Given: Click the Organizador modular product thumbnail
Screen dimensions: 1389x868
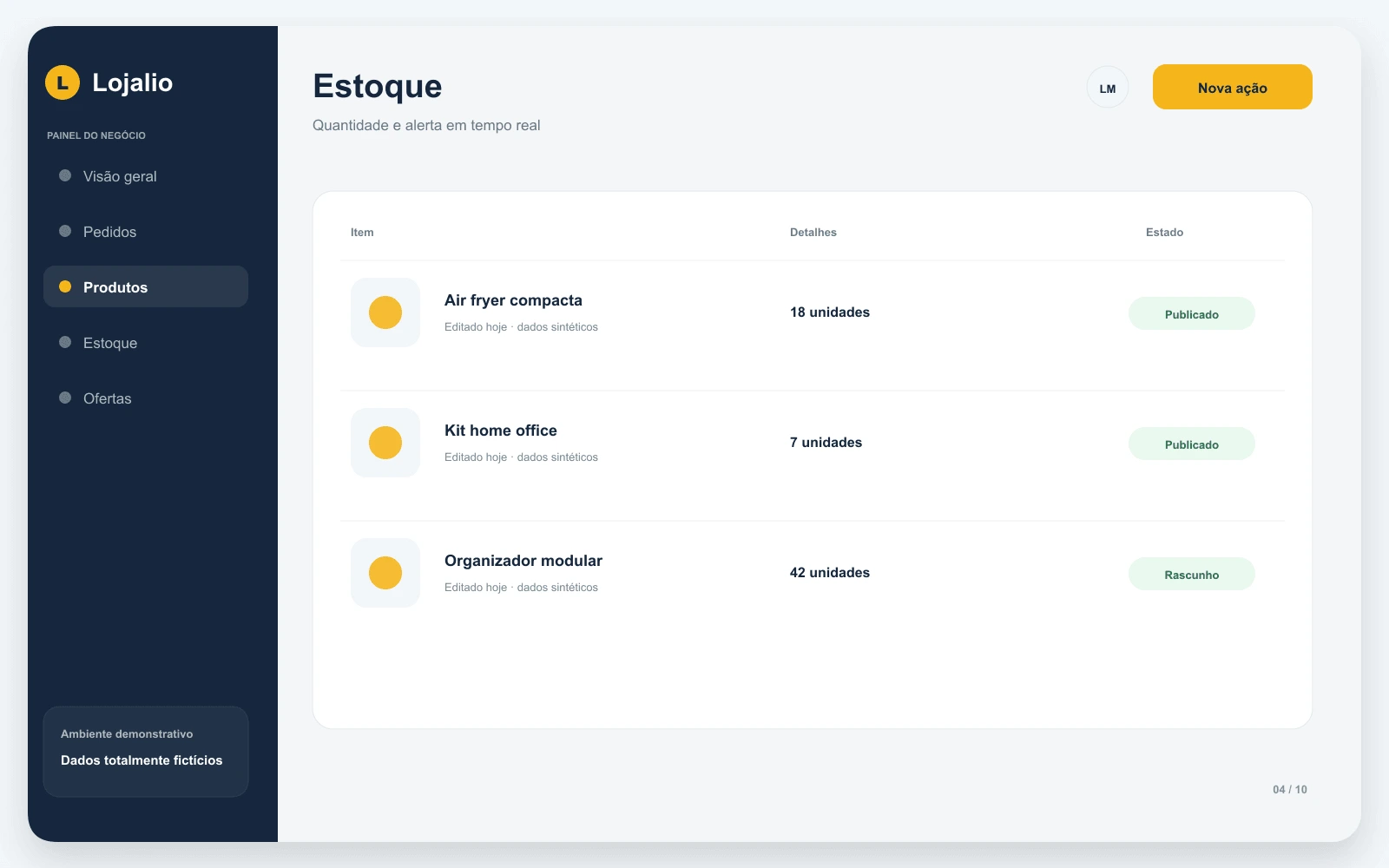Looking at the screenshot, I should coord(385,573).
